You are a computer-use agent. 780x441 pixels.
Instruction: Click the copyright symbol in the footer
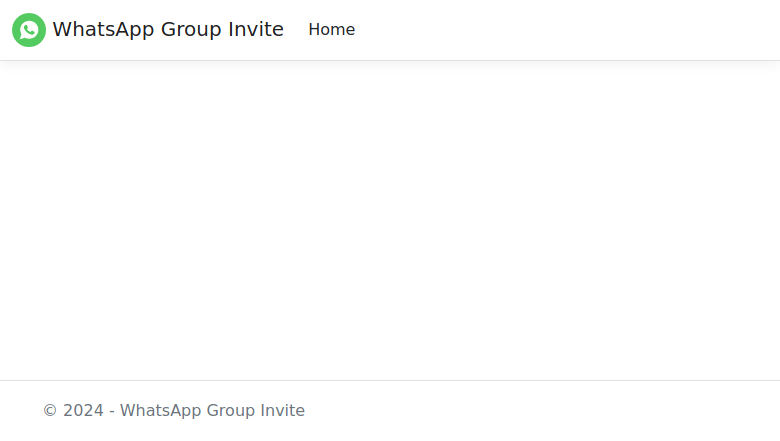tap(50, 411)
